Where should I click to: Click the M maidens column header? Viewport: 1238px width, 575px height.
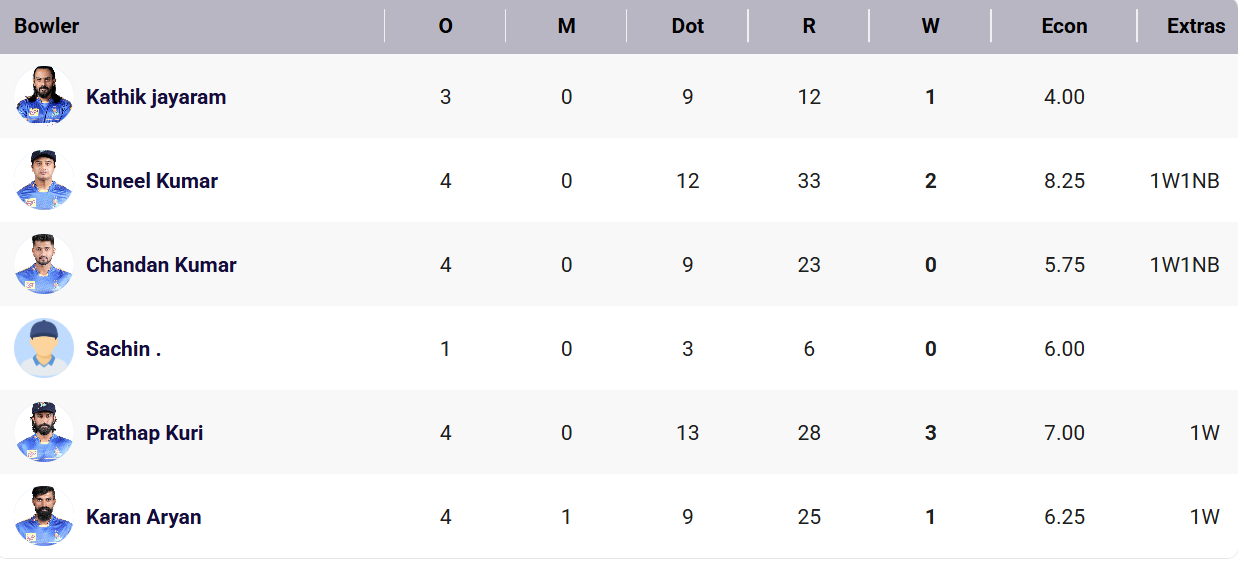click(566, 27)
